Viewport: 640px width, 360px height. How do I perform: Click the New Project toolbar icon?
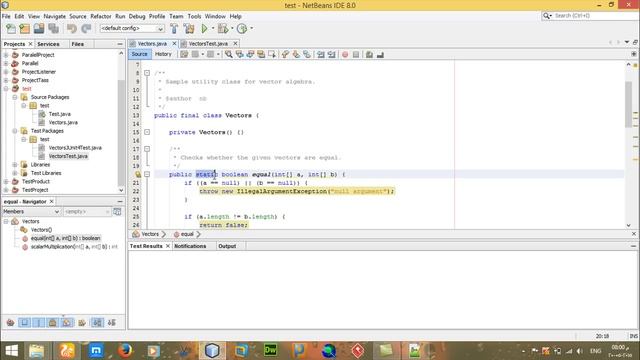click(x=25, y=29)
